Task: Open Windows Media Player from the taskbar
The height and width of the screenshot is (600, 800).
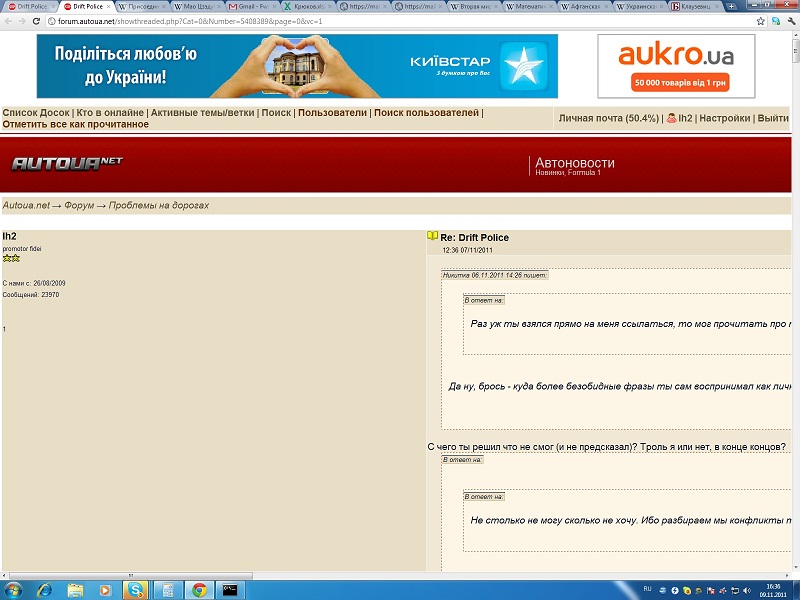Action: point(104,590)
